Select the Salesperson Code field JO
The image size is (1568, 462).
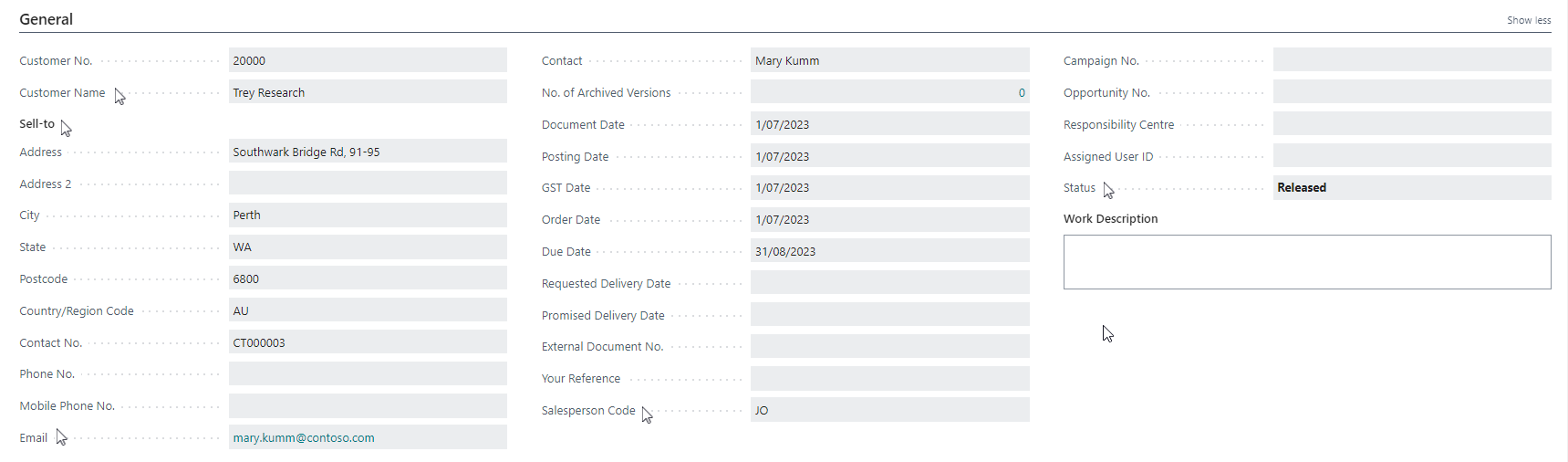890,410
